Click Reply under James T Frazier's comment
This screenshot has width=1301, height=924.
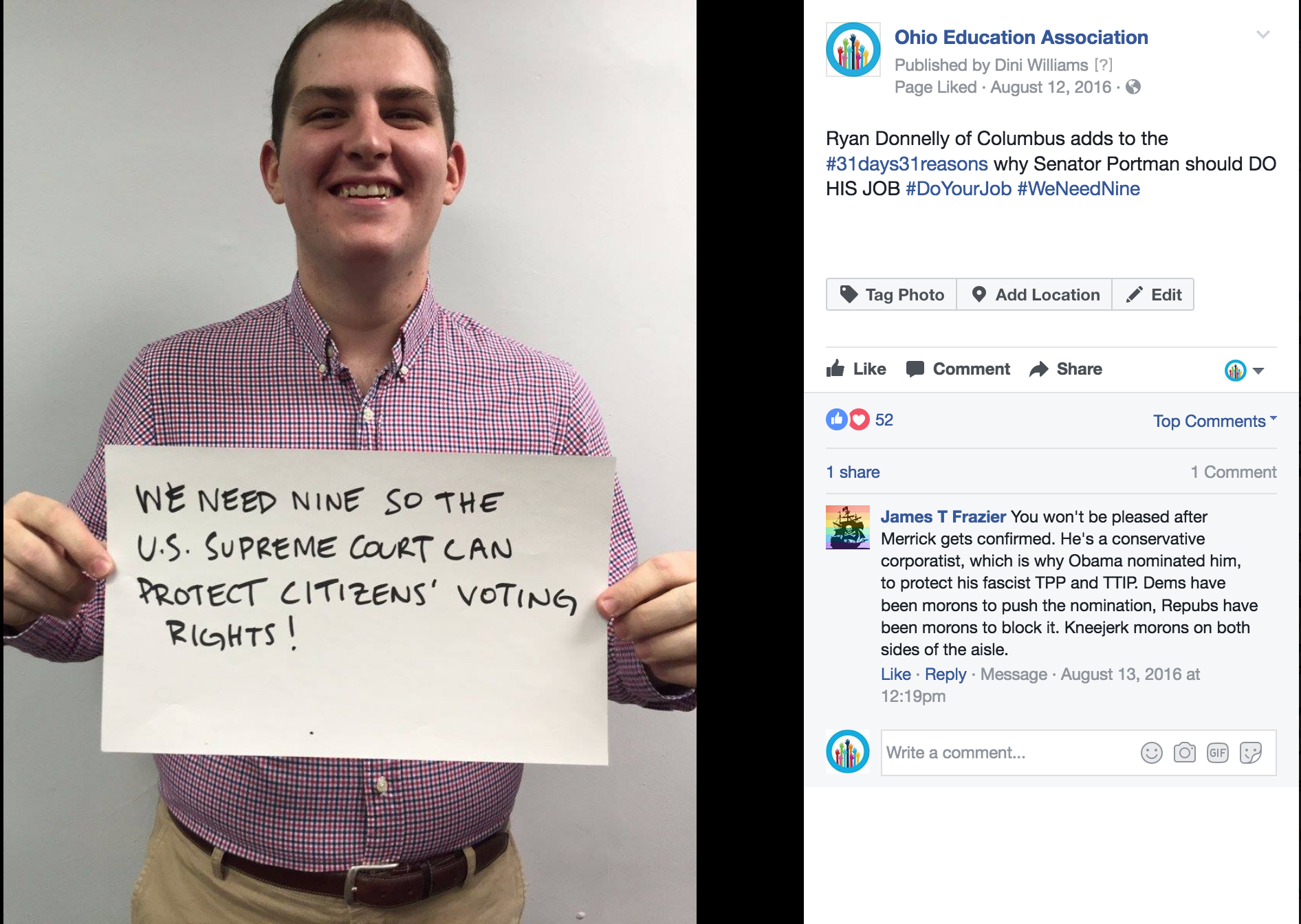(x=945, y=674)
